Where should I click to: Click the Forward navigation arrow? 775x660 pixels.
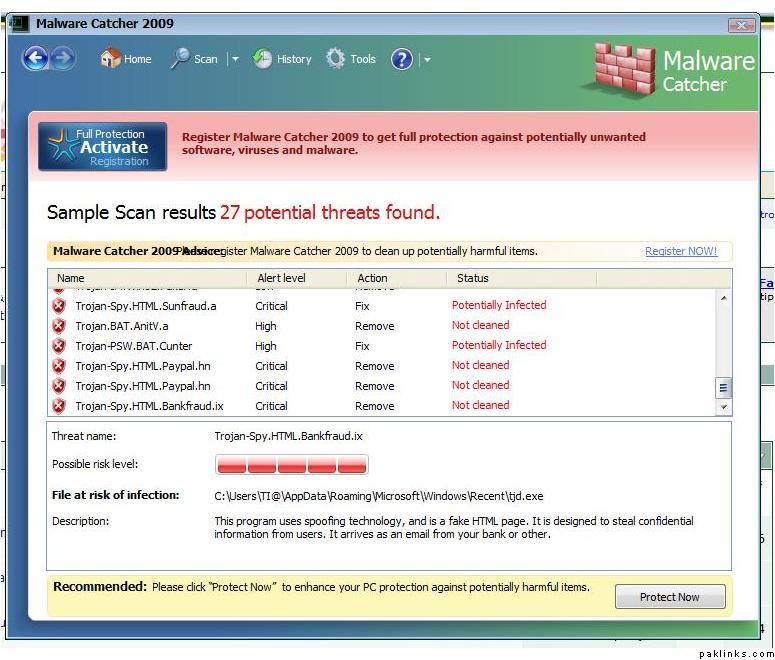(x=63, y=59)
